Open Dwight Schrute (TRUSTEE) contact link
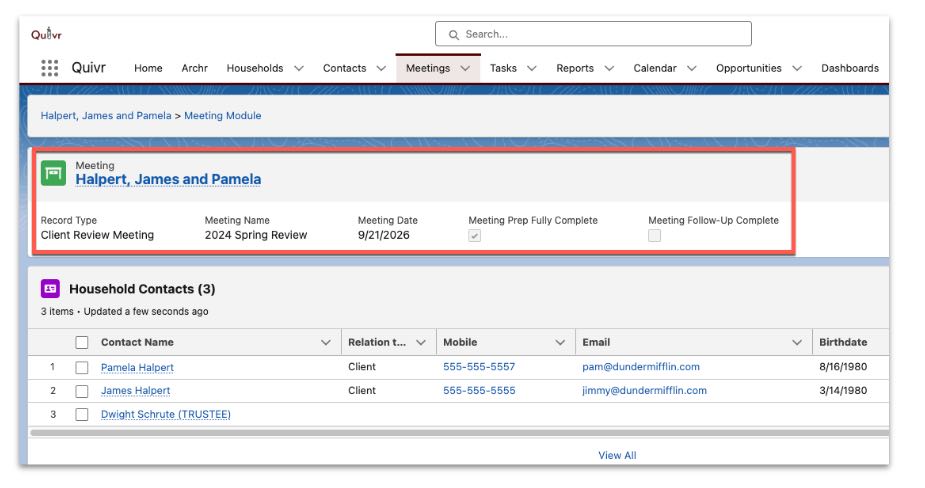The width and height of the screenshot is (925, 488). pyautogui.click(x=166, y=414)
